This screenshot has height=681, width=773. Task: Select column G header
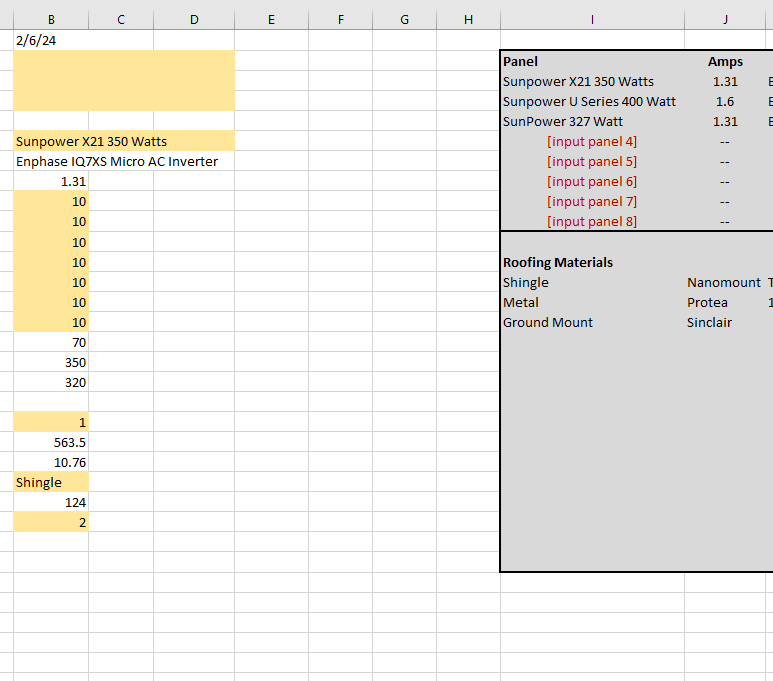(405, 20)
